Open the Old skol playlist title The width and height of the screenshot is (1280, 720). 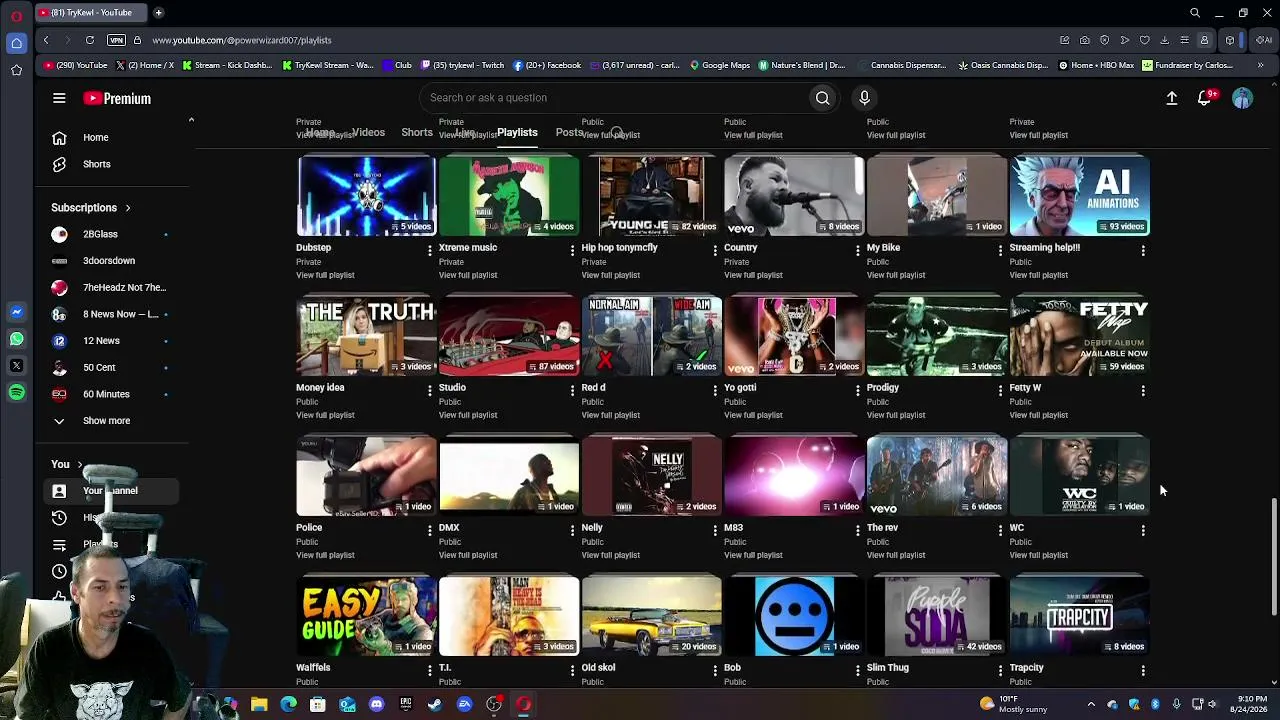[599, 668]
